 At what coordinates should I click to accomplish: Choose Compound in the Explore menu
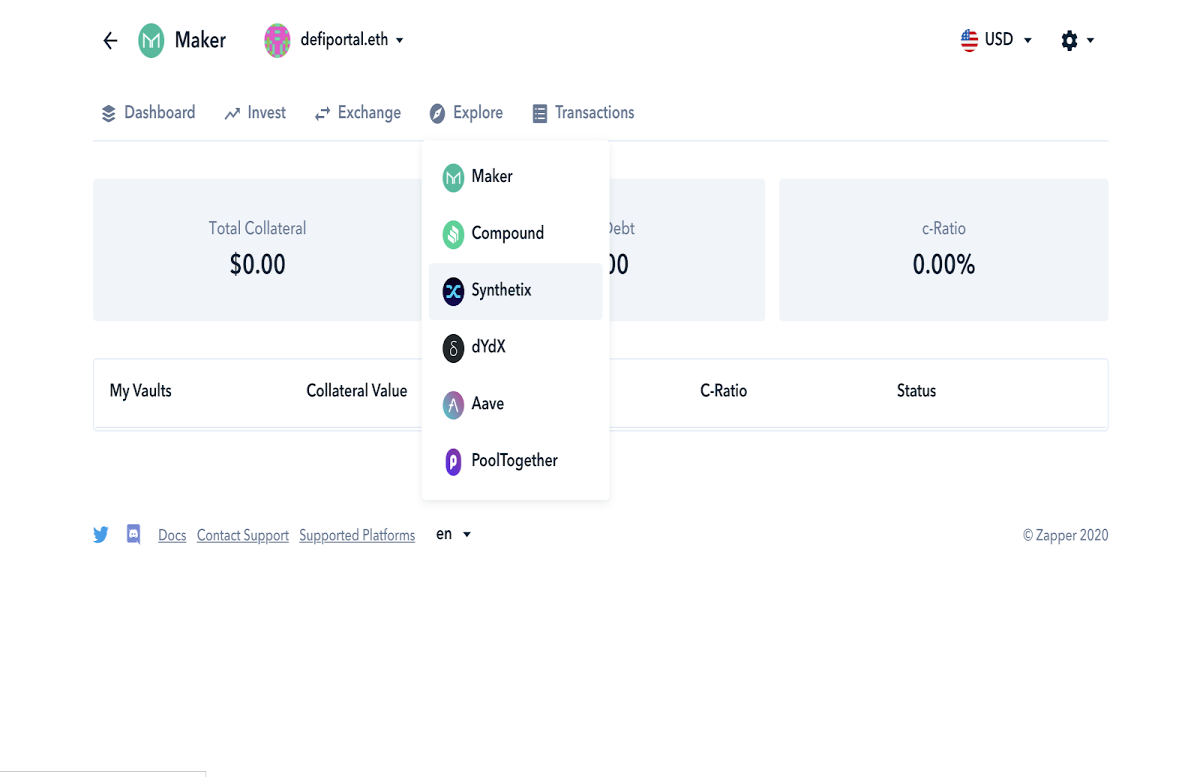click(x=516, y=234)
